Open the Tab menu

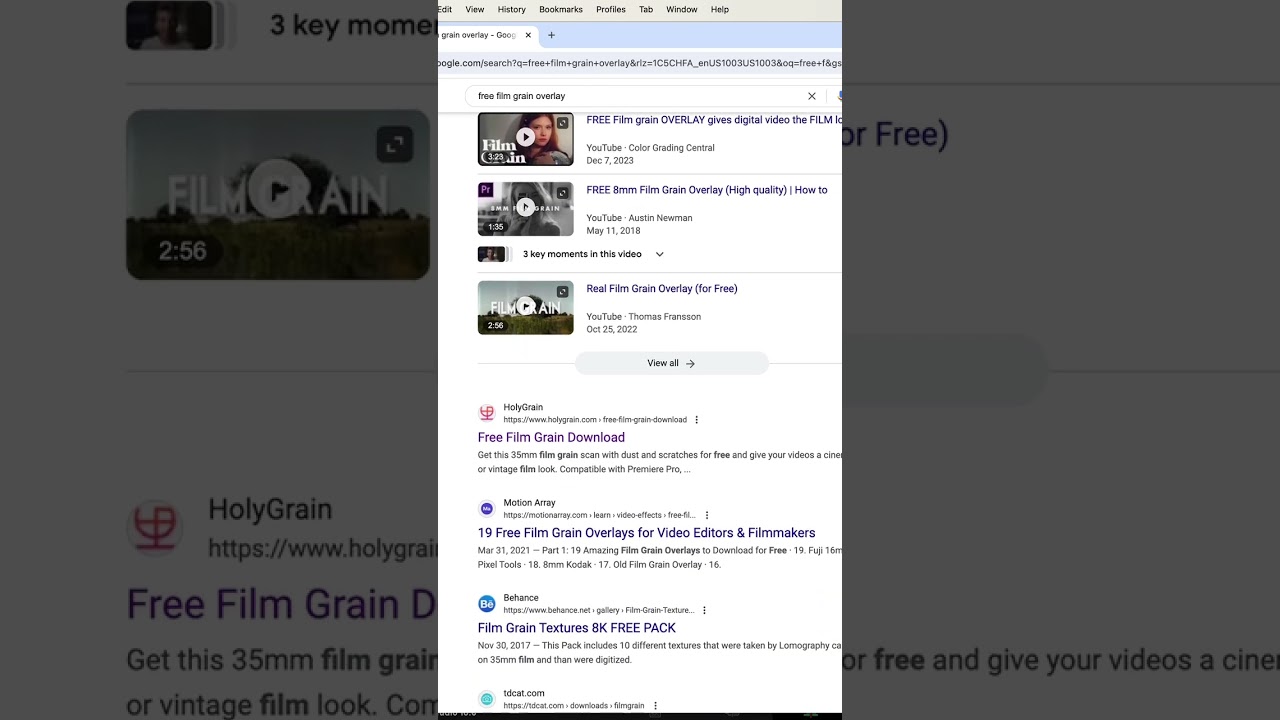[x=646, y=9]
